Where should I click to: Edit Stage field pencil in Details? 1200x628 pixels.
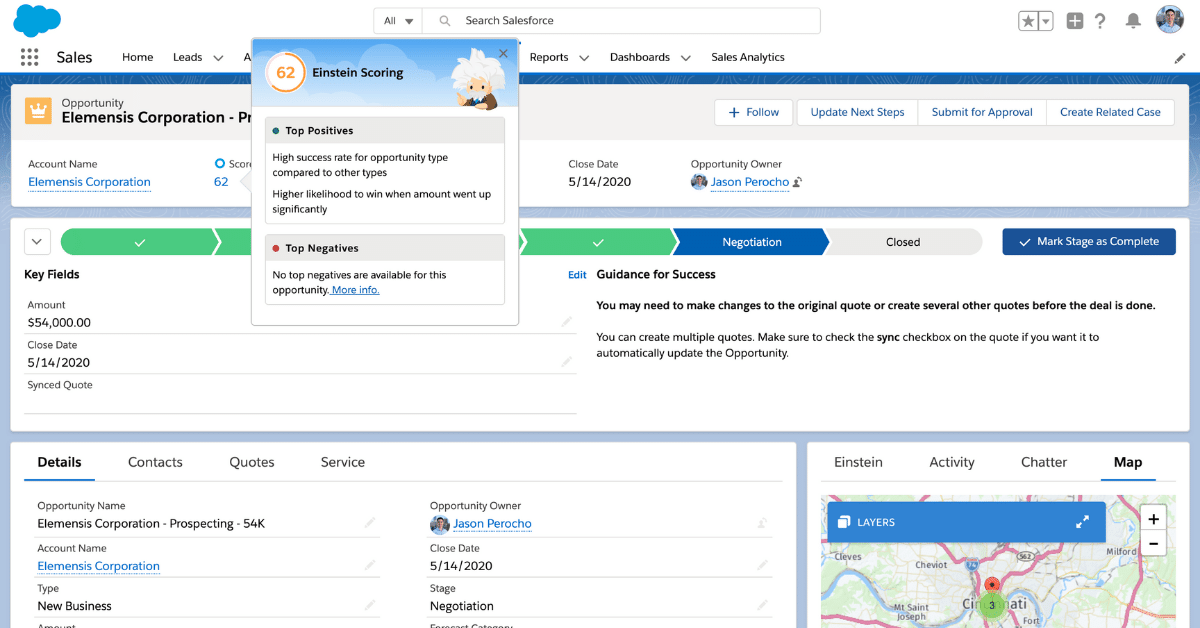coord(763,606)
